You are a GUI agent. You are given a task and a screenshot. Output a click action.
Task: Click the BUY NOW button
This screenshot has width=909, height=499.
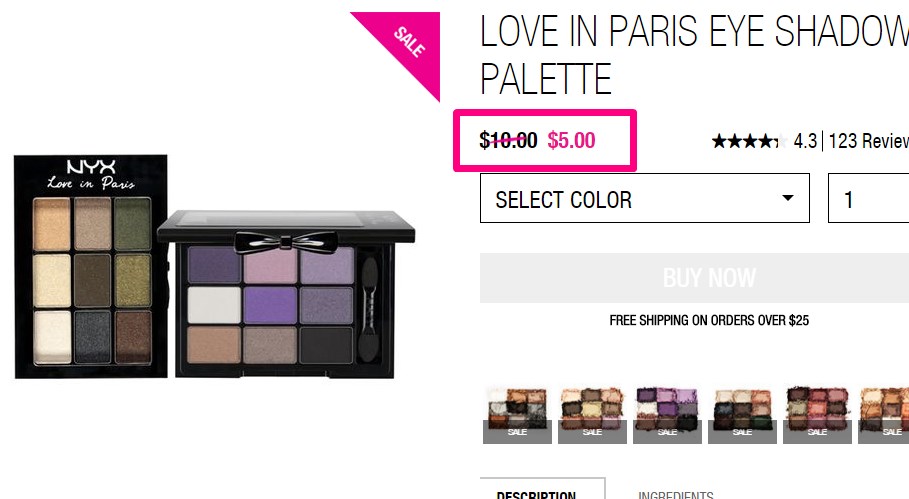(x=695, y=278)
